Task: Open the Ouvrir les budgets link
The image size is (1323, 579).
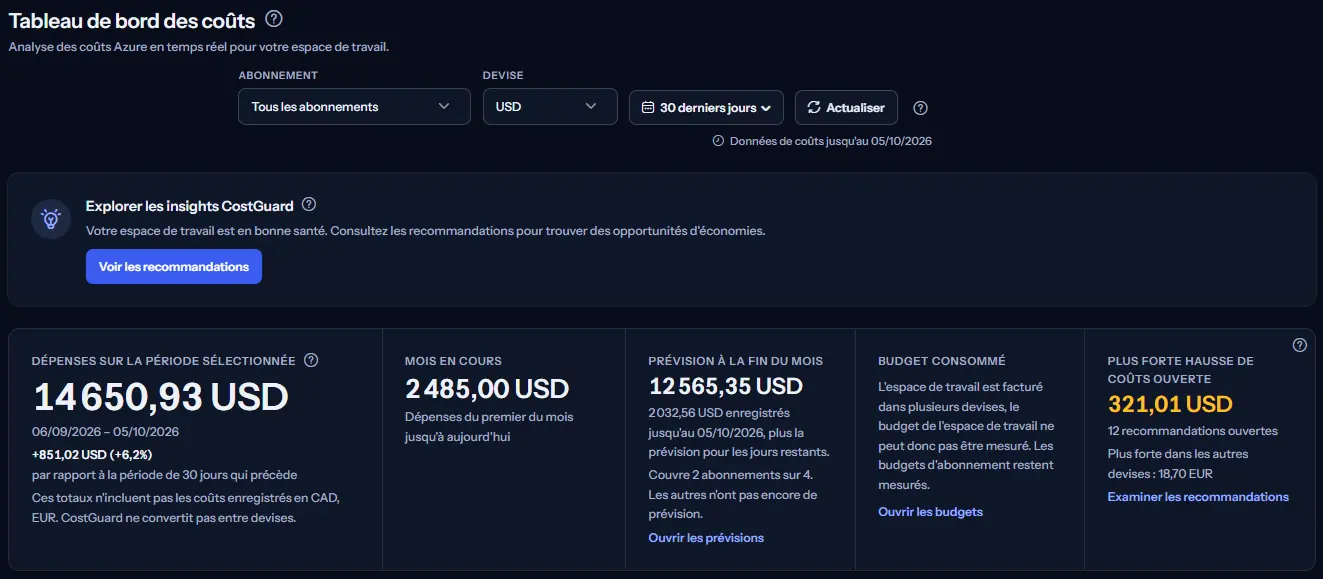Action: tap(930, 512)
